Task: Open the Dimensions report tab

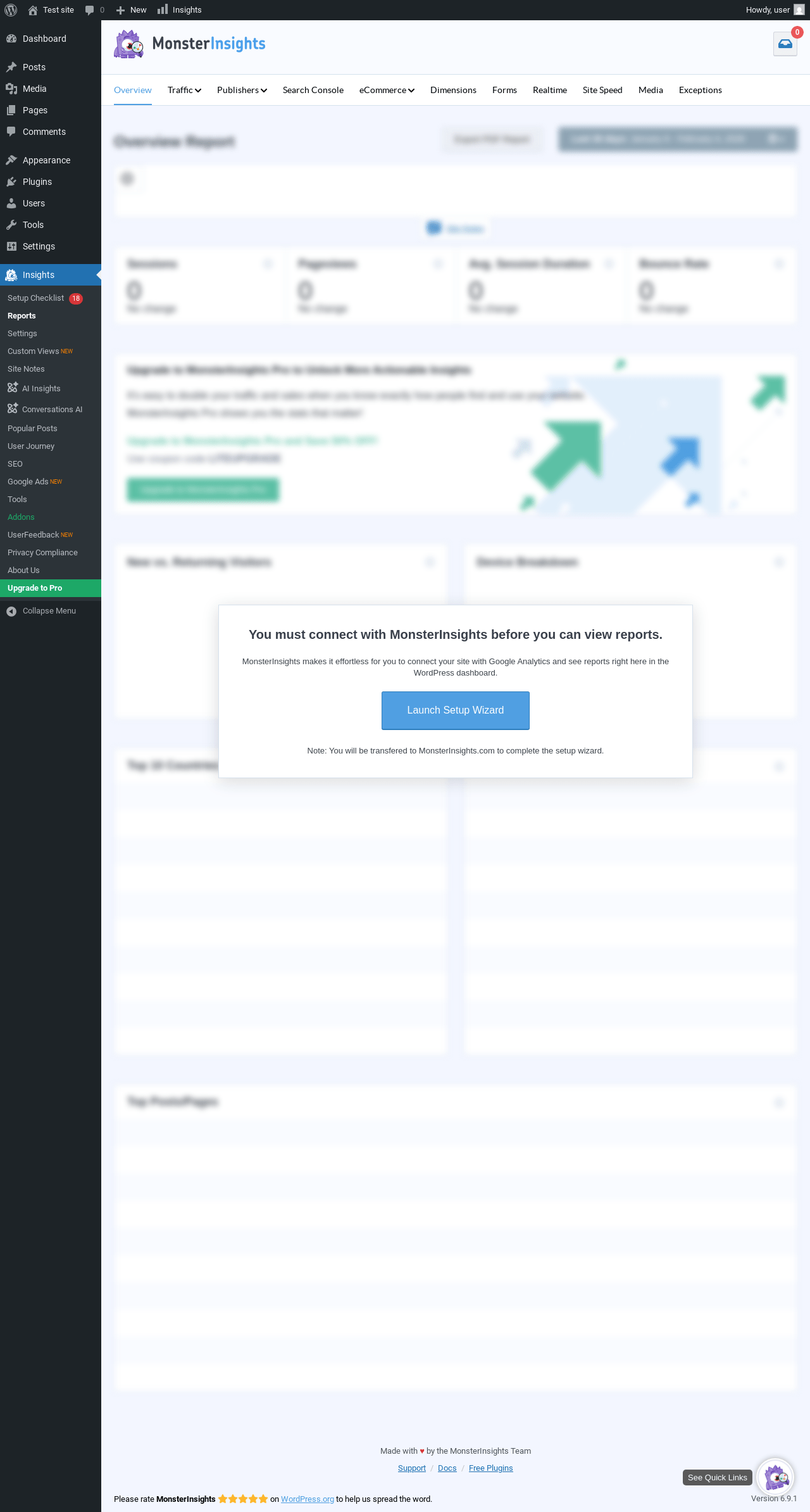Action: (x=453, y=90)
